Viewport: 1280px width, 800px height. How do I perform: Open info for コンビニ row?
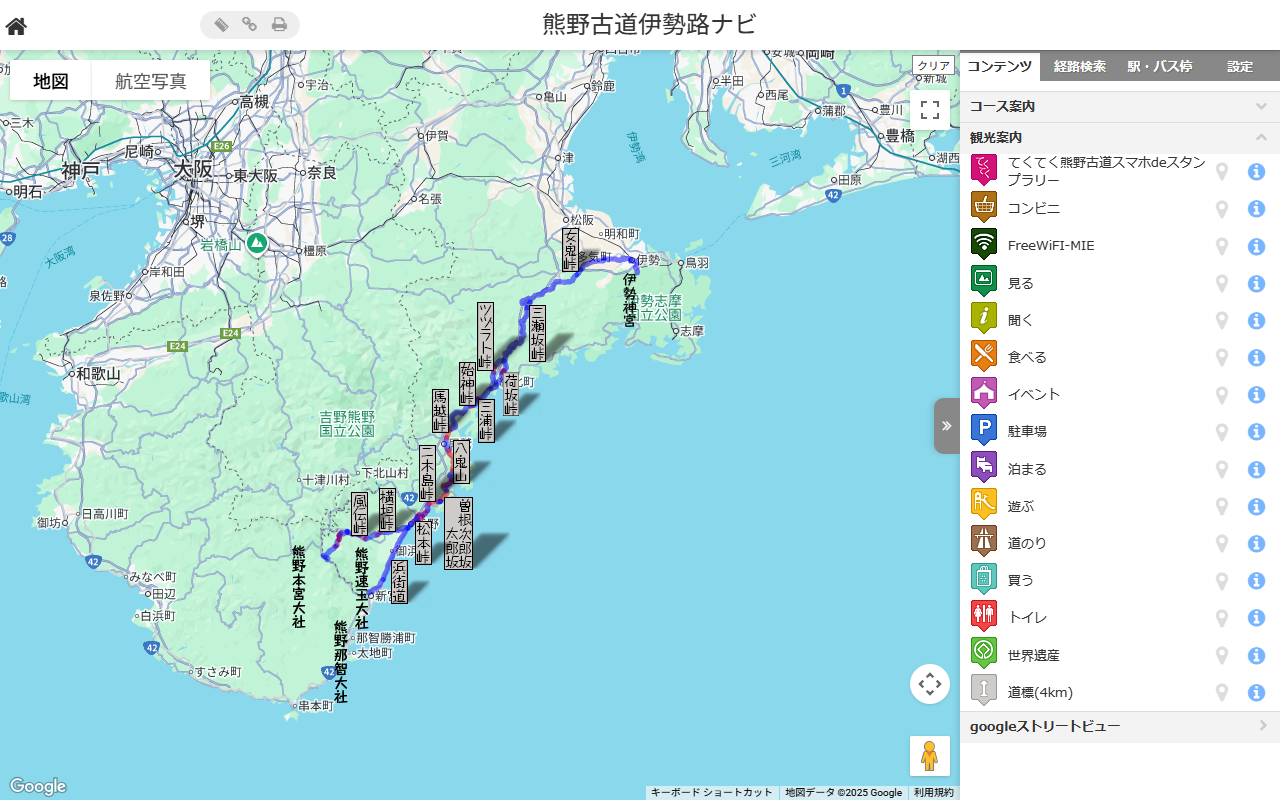coord(1257,209)
